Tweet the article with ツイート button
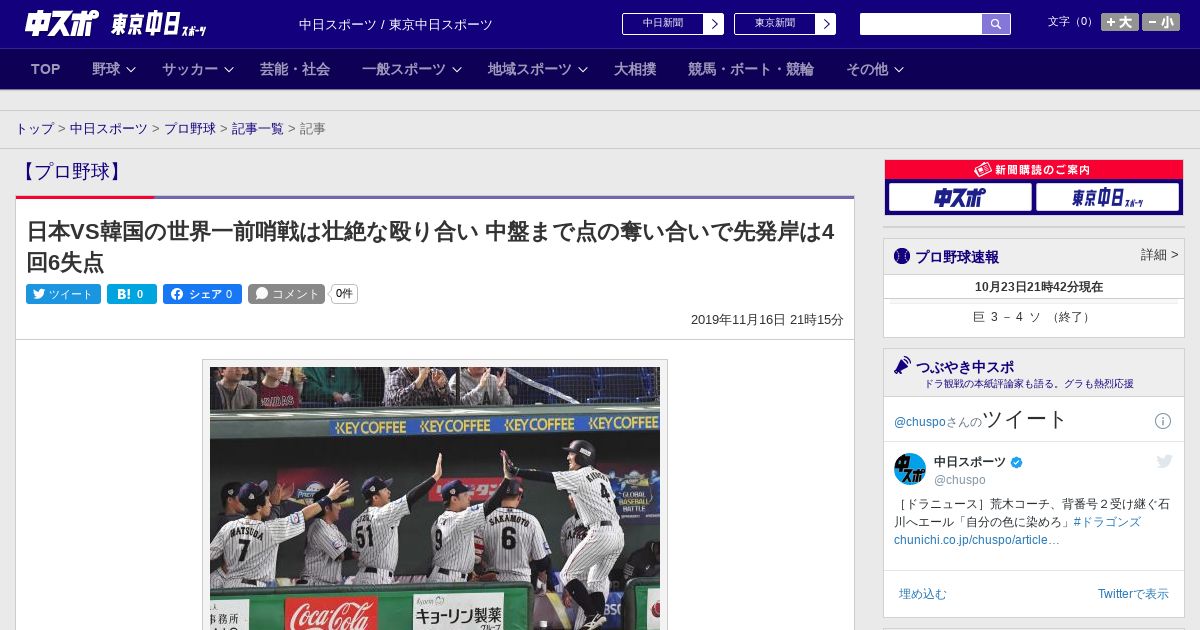 63,294
